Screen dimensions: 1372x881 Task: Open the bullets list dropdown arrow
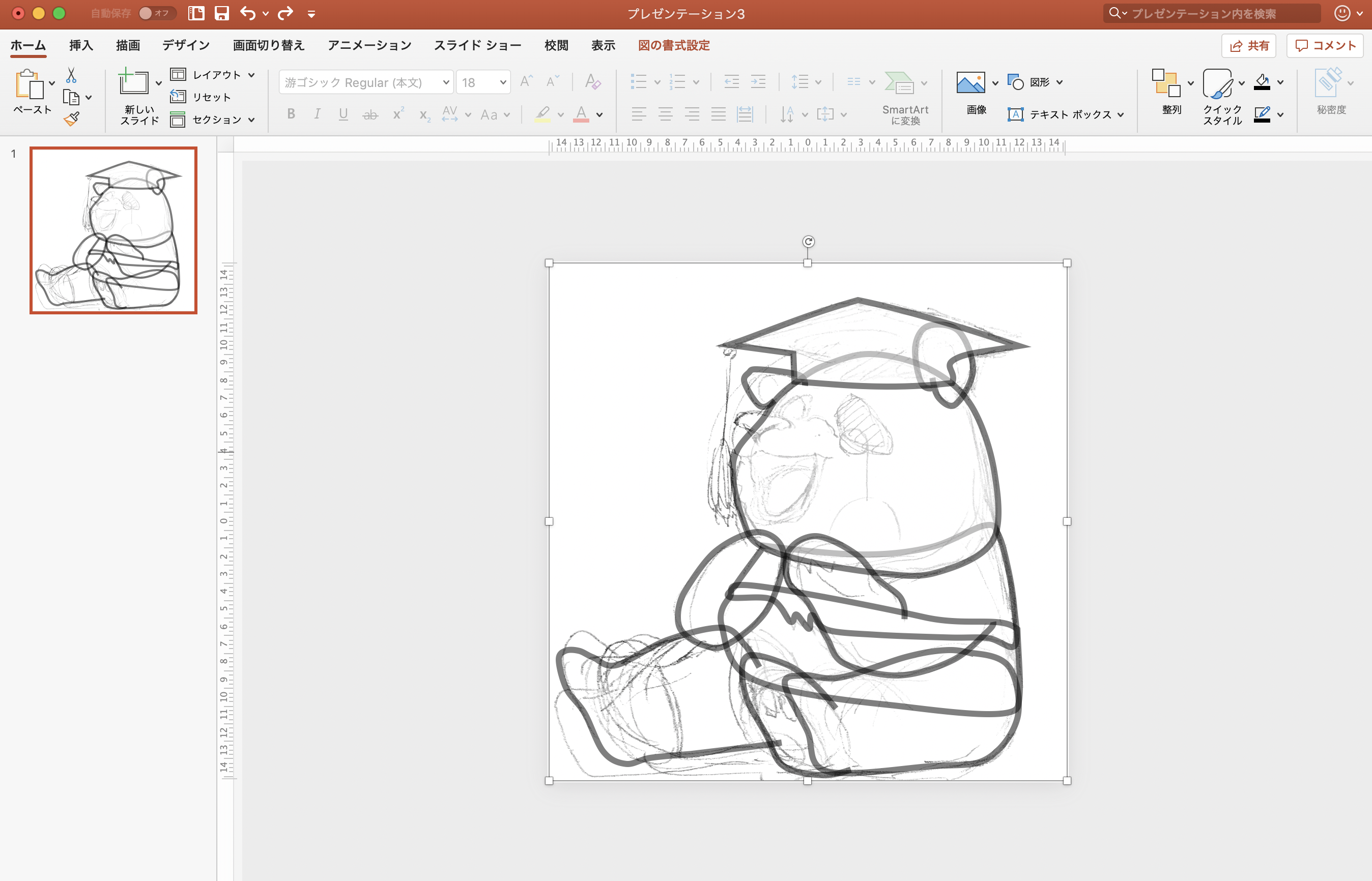657,82
